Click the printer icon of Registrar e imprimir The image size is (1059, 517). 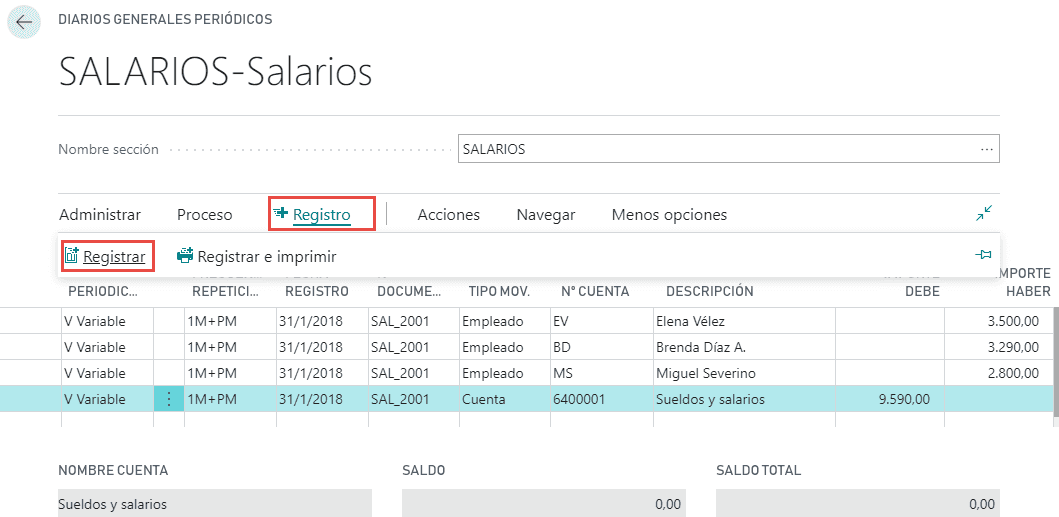[184, 256]
